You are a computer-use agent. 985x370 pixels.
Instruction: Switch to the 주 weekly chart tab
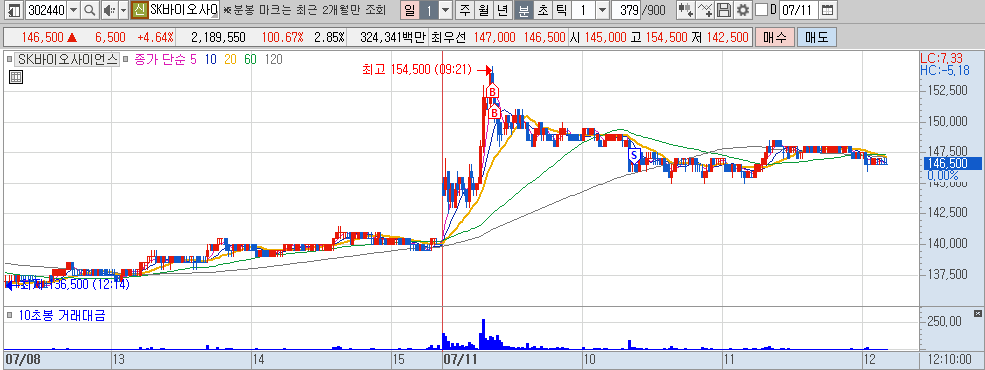point(465,10)
